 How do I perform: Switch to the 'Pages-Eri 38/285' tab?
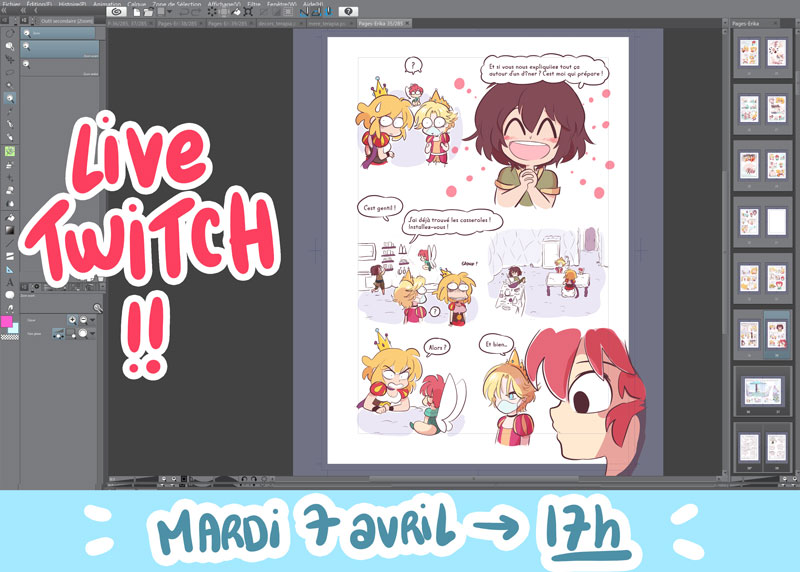click(x=179, y=23)
